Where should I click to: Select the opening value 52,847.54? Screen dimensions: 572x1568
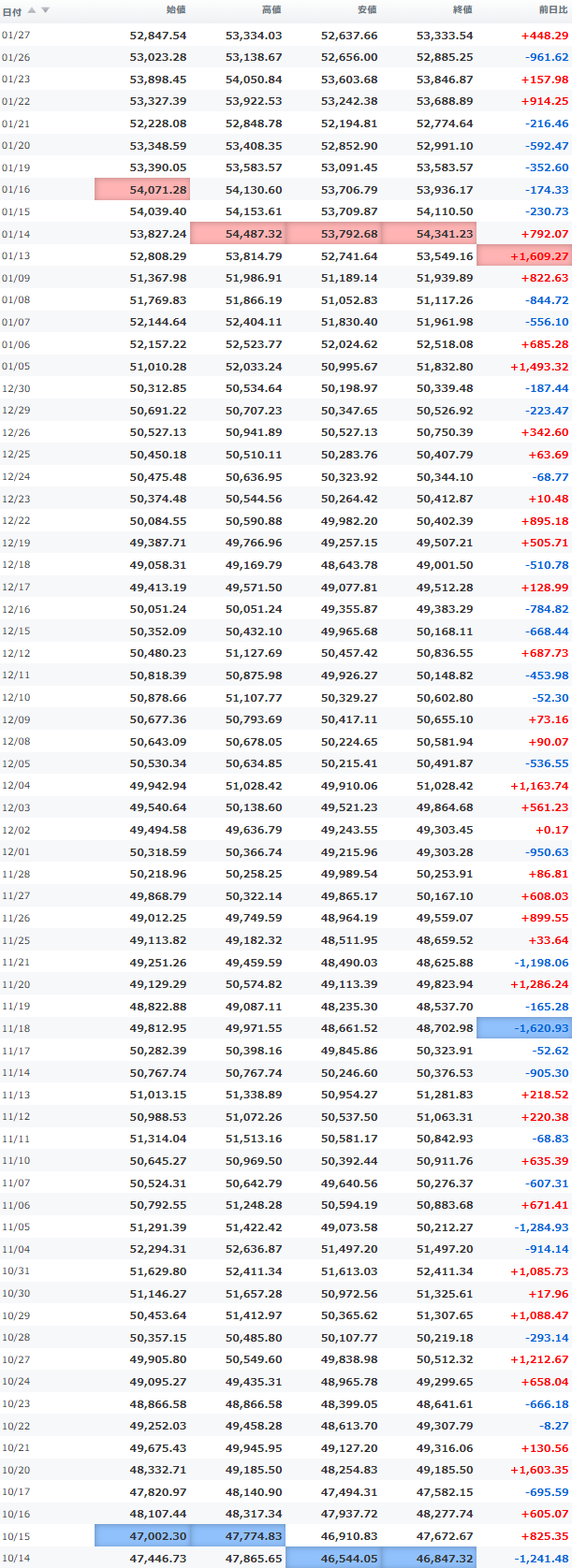tap(157, 36)
